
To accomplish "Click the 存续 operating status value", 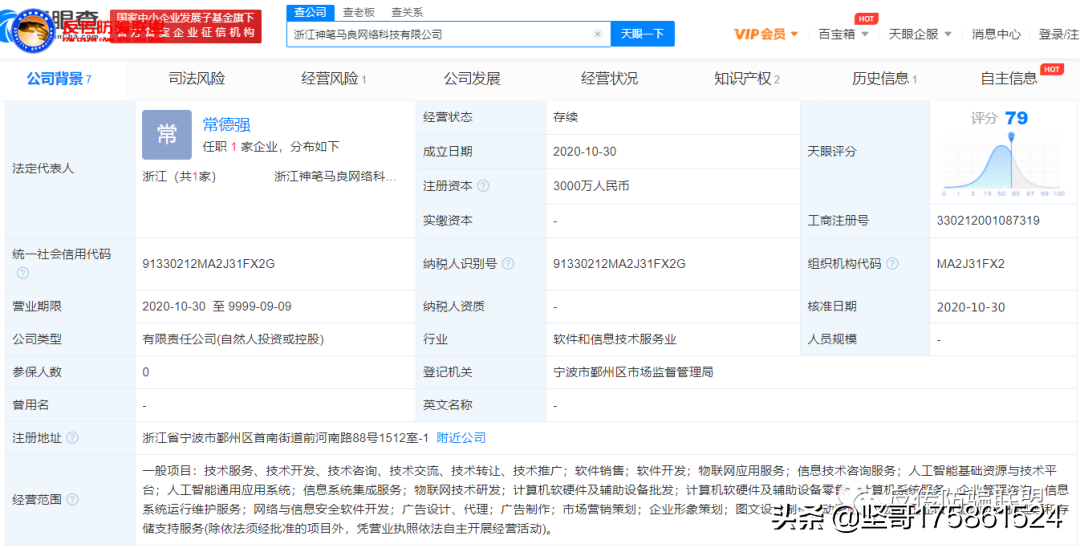I will click(x=565, y=117).
